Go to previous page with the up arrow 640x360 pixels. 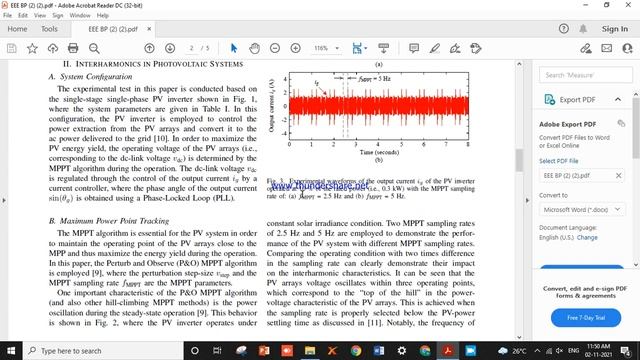point(149,48)
